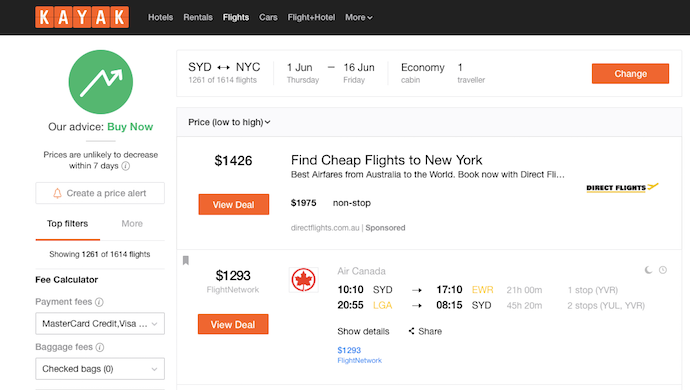Open the Hotels navigation item
Screen dimensions: 690x390
160,17
